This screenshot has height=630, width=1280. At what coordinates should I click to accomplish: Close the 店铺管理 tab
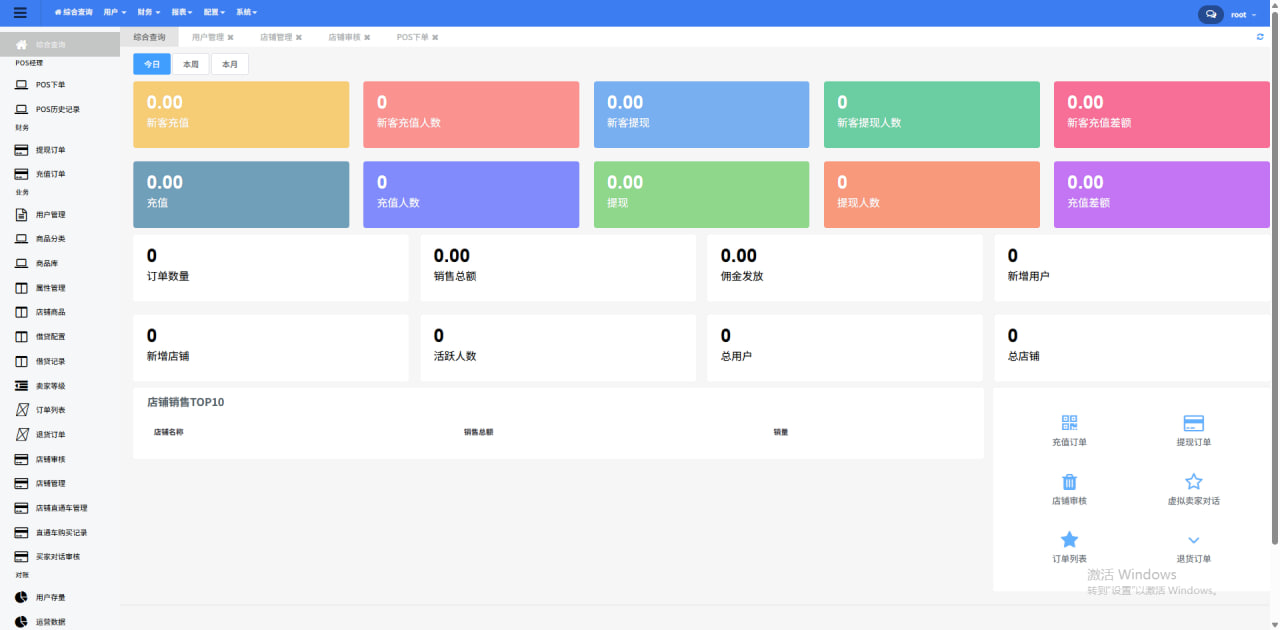[298, 37]
